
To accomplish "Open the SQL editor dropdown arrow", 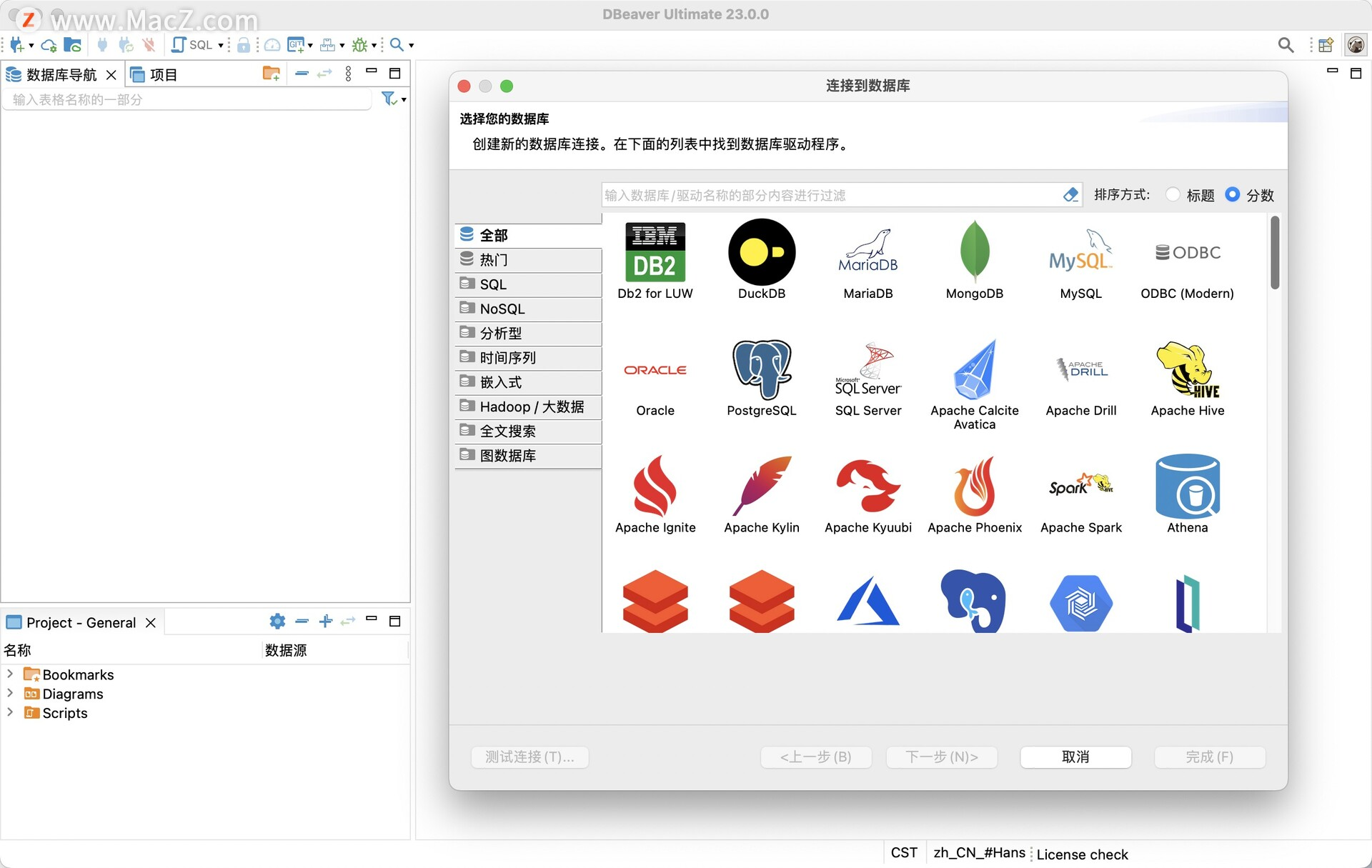I will click(x=221, y=46).
